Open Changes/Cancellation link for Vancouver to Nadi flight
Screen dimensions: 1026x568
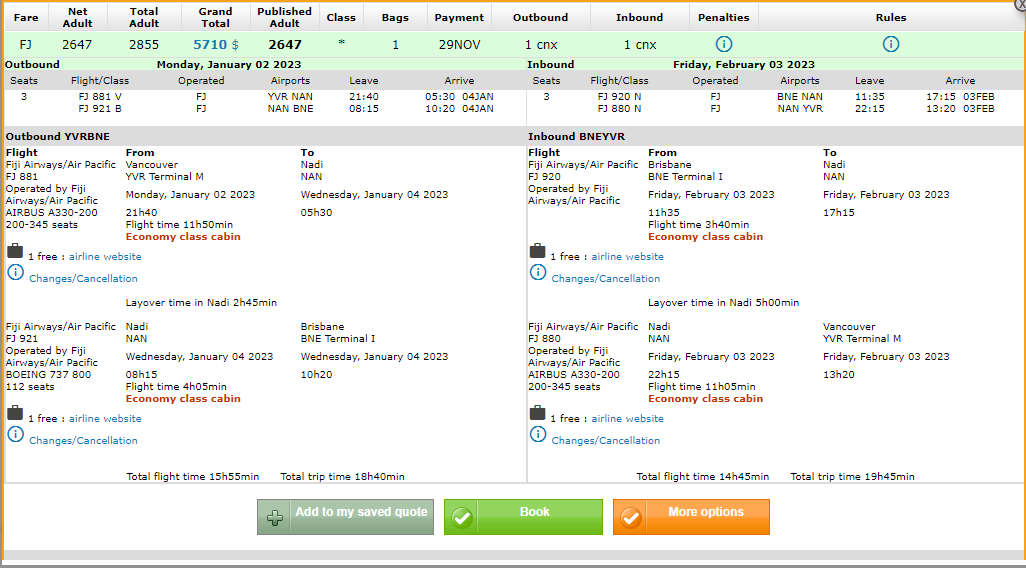pos(83,279)
